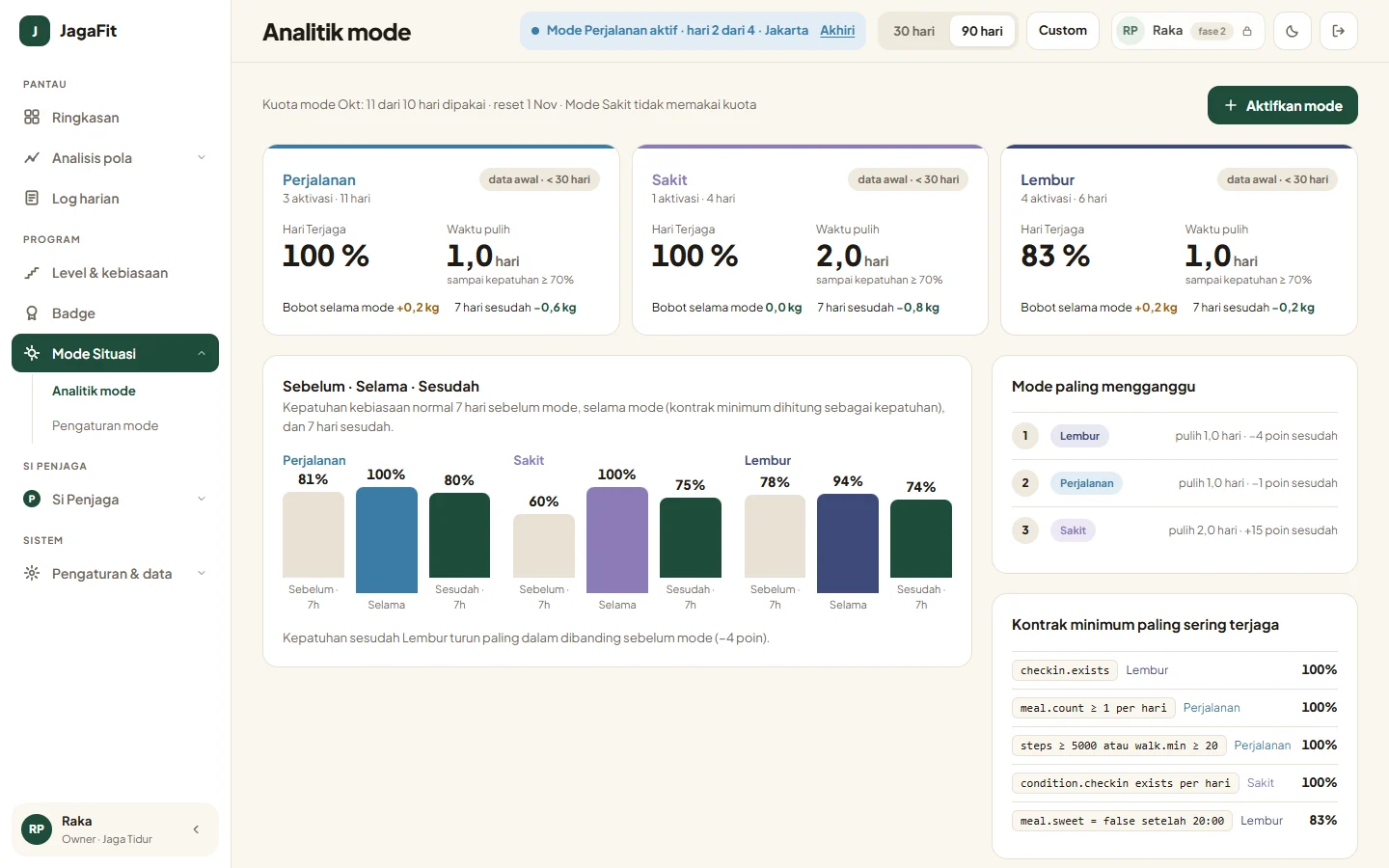
Task: Click the Akhiri link in the banner
Action: coord(837,31)
